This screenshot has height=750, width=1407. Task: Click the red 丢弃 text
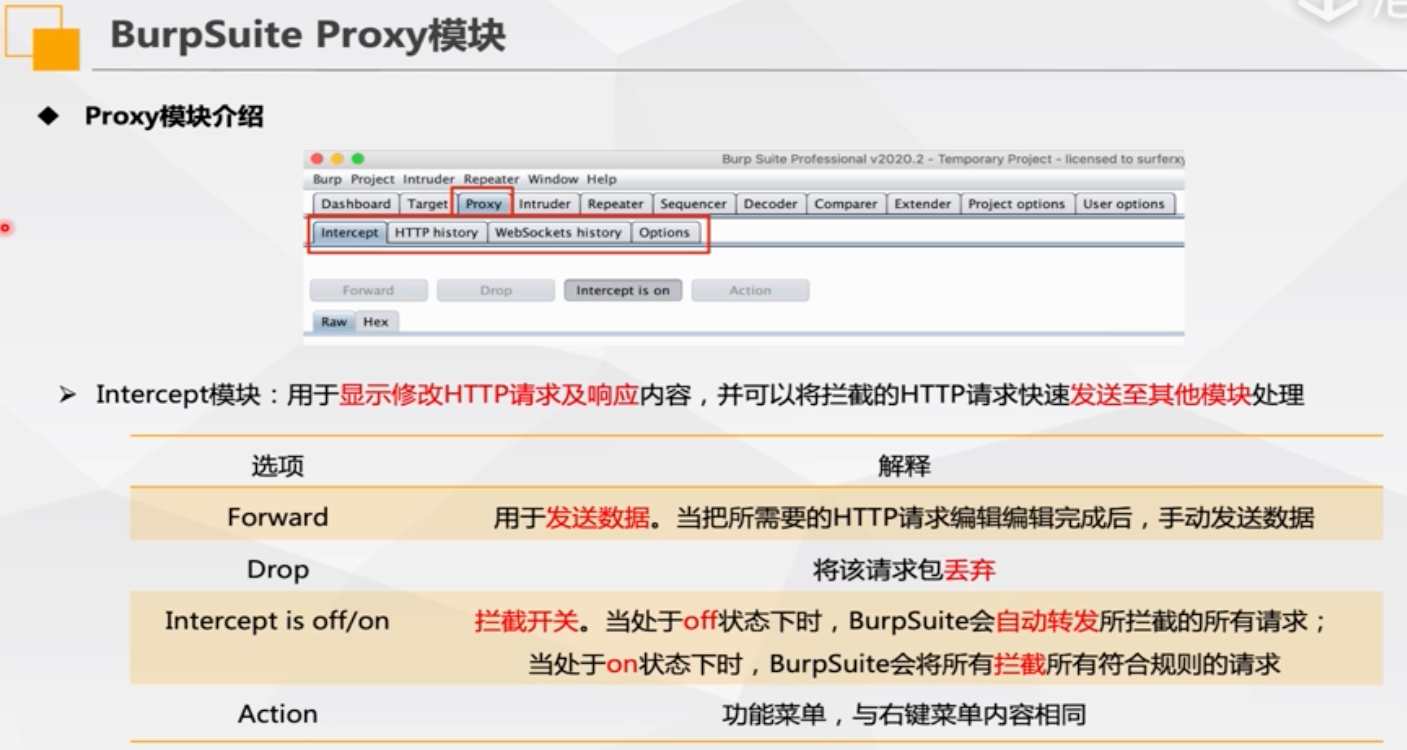970,571
